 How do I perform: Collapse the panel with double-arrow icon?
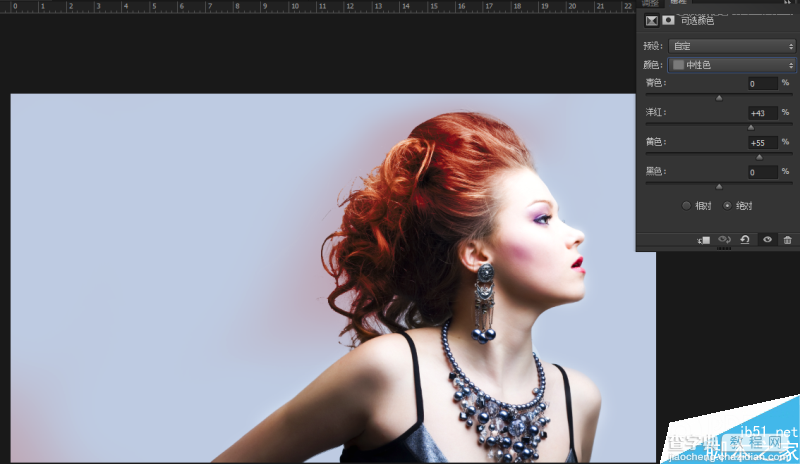(x=787, y=2)
